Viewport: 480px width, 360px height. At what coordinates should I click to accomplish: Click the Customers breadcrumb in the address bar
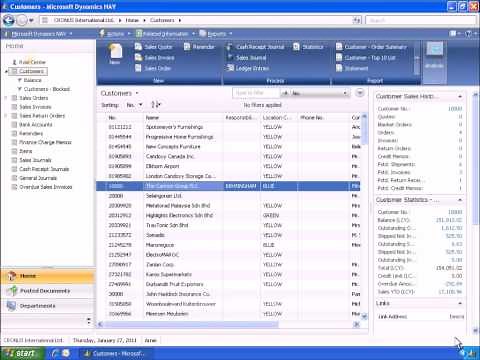tap(162, 20)
